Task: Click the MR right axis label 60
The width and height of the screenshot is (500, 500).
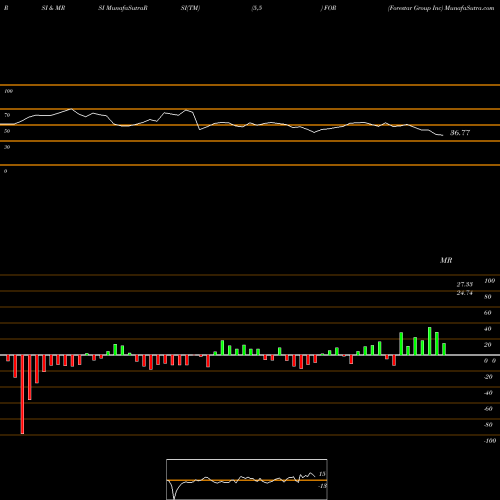Action: tap(487, 313)
